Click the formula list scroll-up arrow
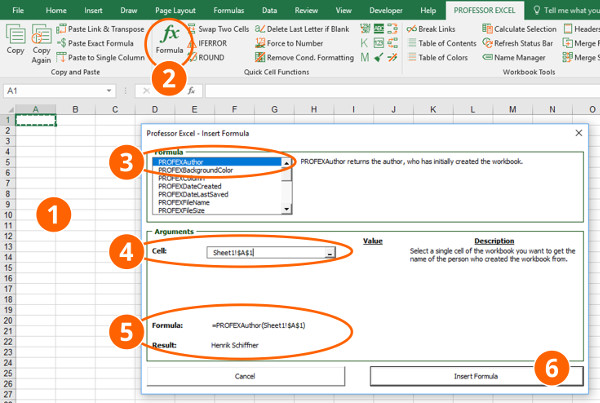Image resolution: width=600 pixels, height=403 pixels. pos(286,163)
